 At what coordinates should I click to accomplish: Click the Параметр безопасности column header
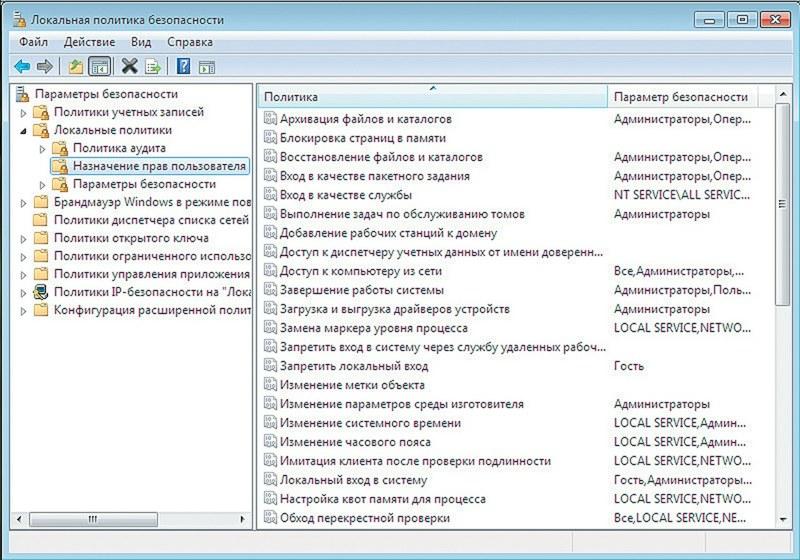680,97
